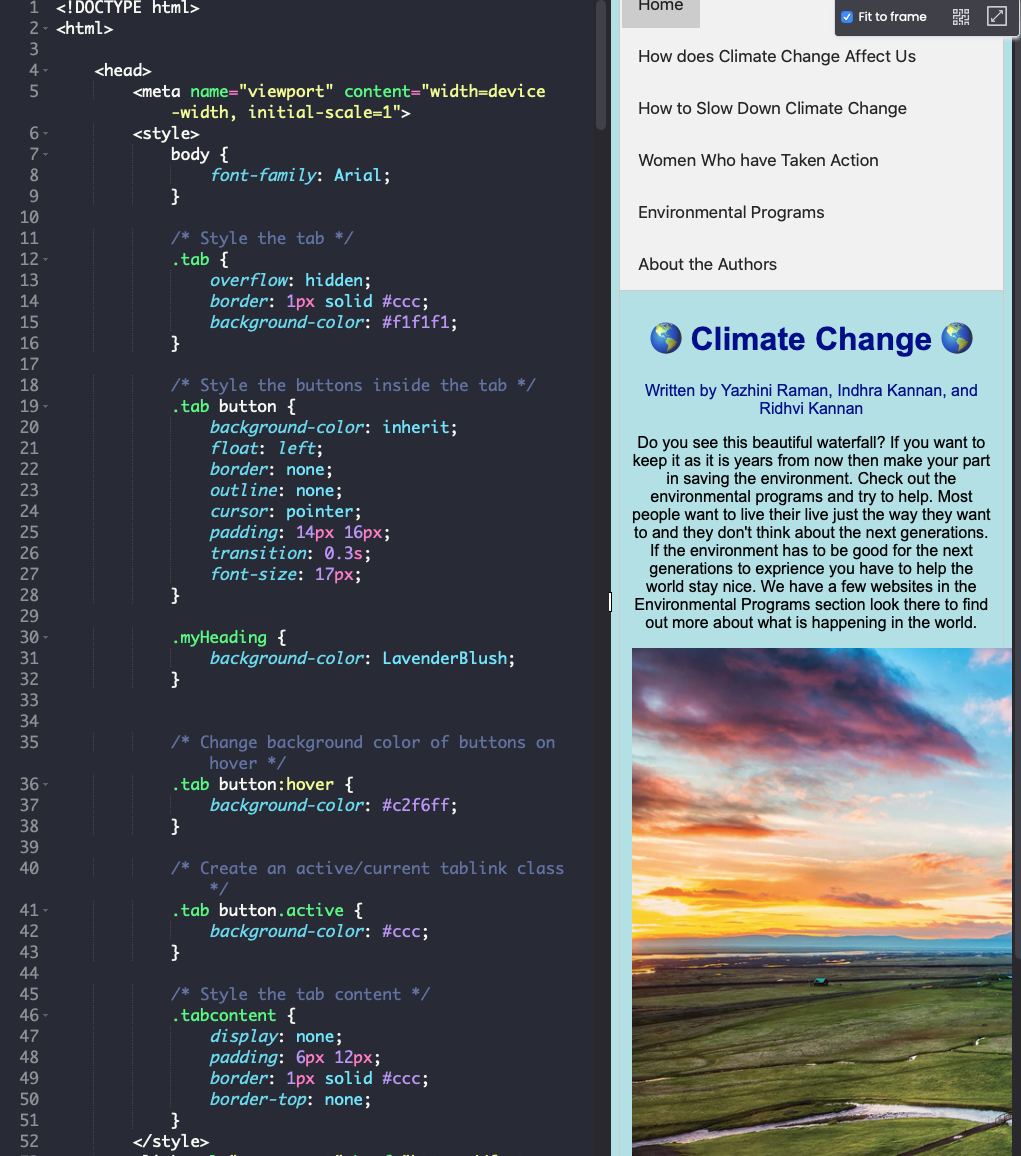Collapse the .myHeading rule fold arrow on line 30
Viewport: 1021px width, 1156px height.
(46, 638)
